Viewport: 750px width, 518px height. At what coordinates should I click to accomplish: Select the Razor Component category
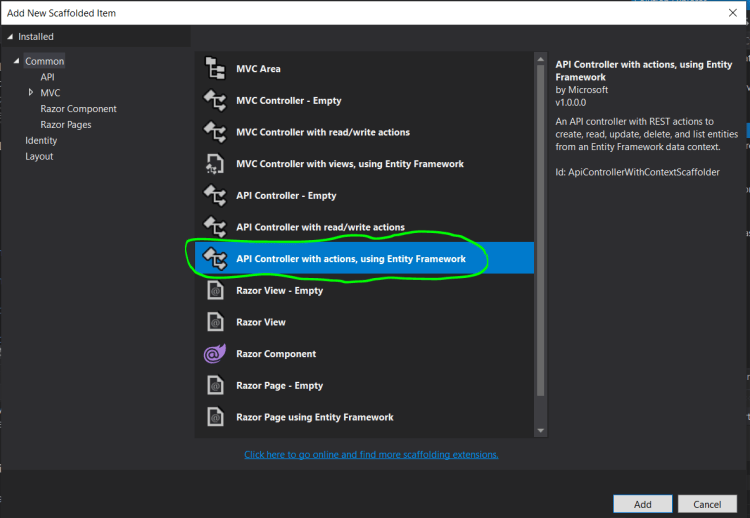pos(78,109)
